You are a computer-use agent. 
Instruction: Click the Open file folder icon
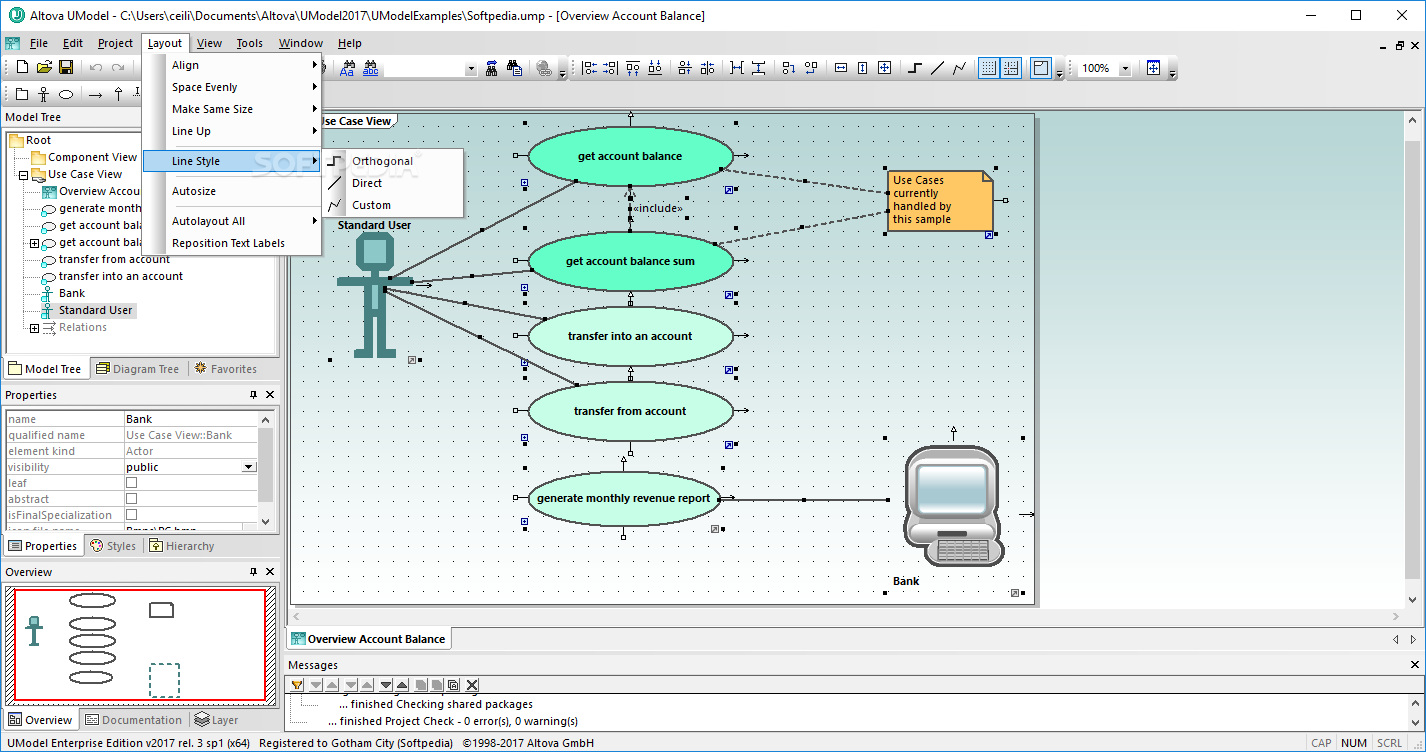[x=44, y=67]
